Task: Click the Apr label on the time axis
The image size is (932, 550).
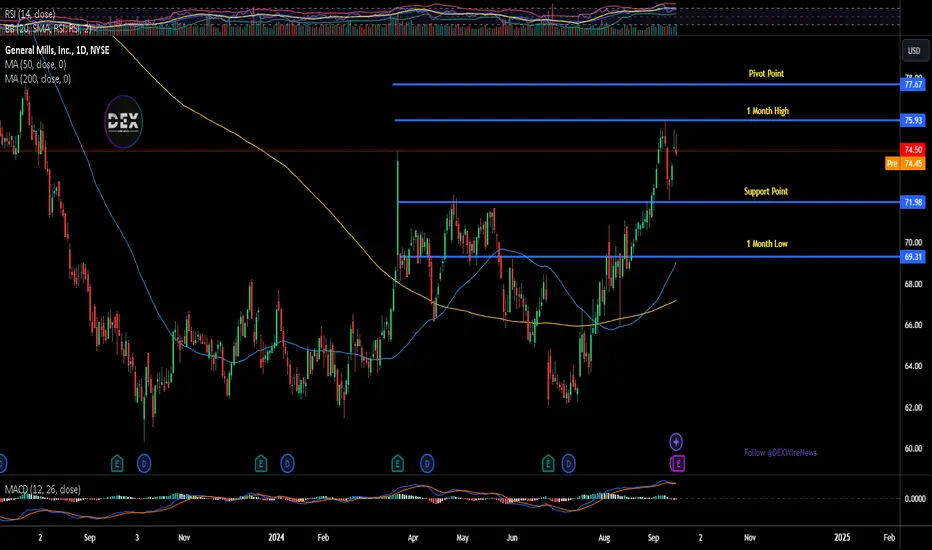Action: (413, 538)
